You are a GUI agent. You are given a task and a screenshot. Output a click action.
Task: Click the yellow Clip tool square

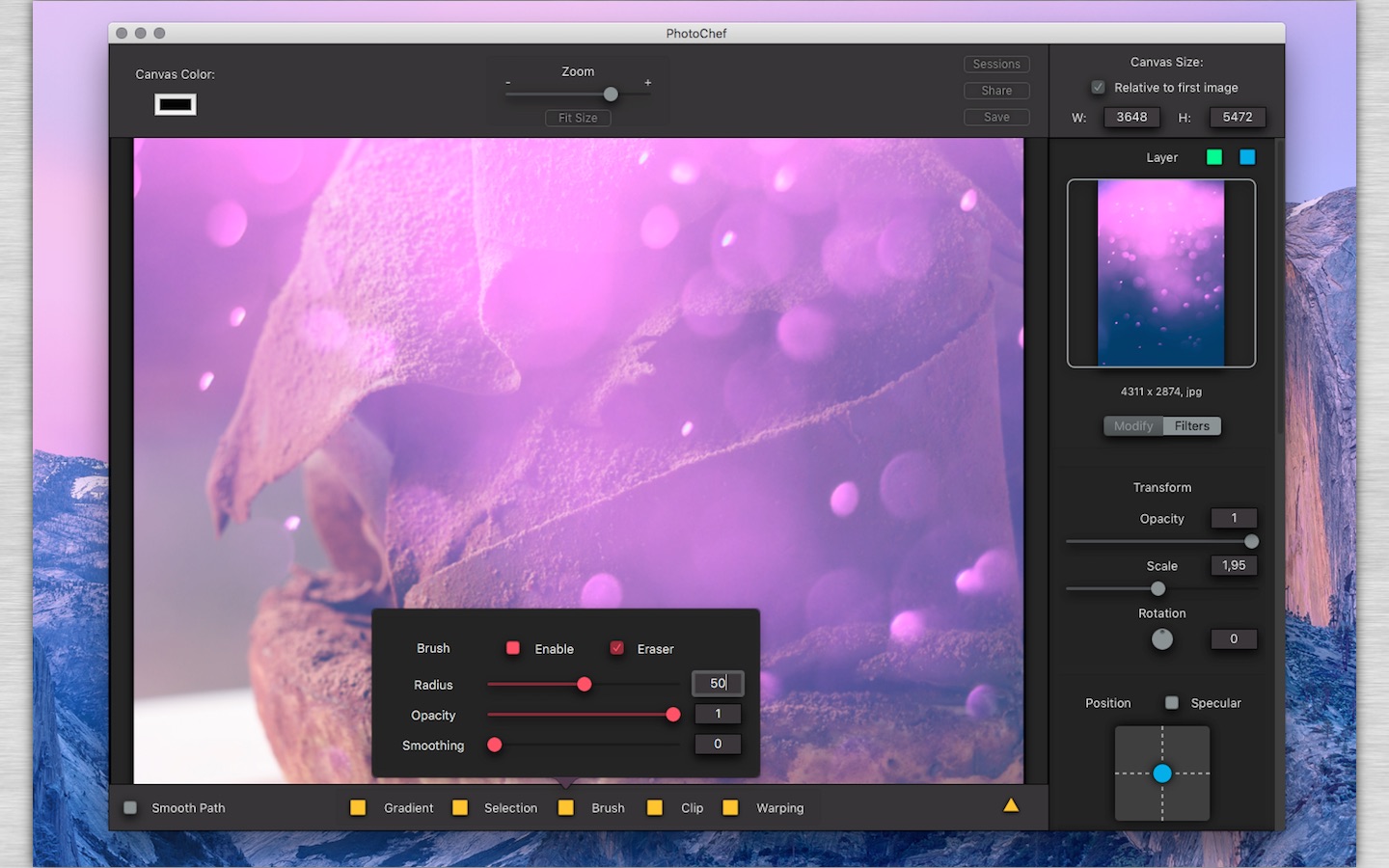655,808
